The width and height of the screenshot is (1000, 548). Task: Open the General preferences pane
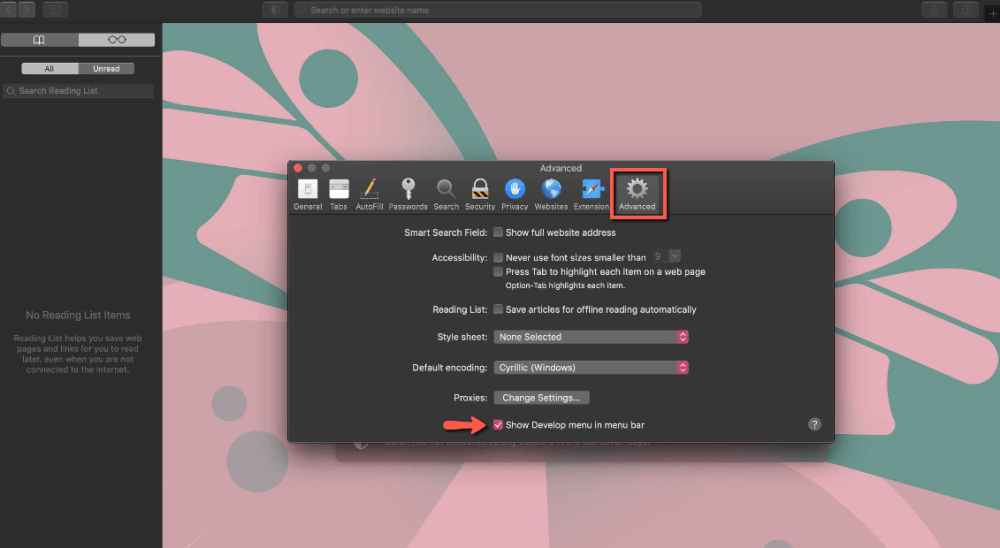[307, 194]
